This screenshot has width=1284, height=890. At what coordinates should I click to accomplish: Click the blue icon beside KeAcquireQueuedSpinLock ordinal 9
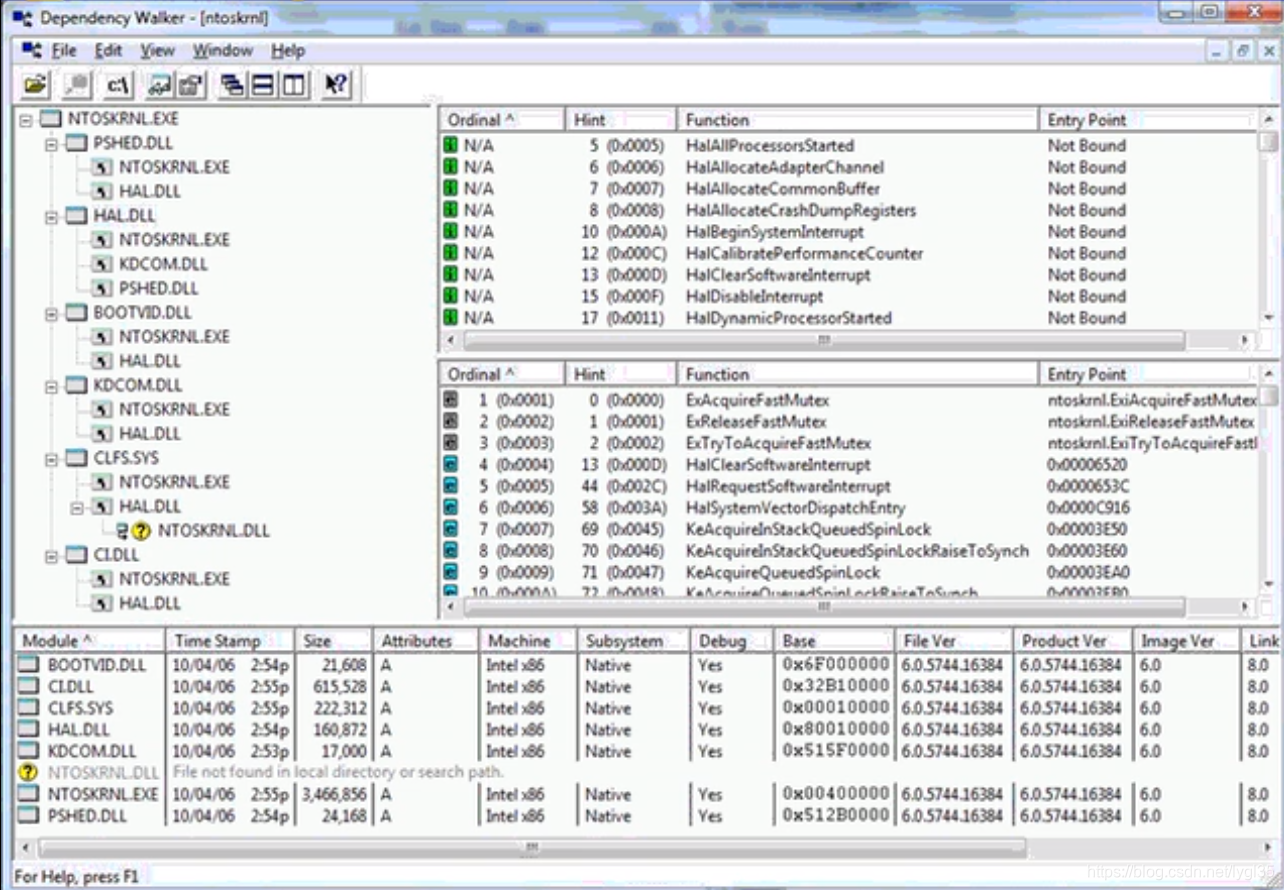[451, 572]
